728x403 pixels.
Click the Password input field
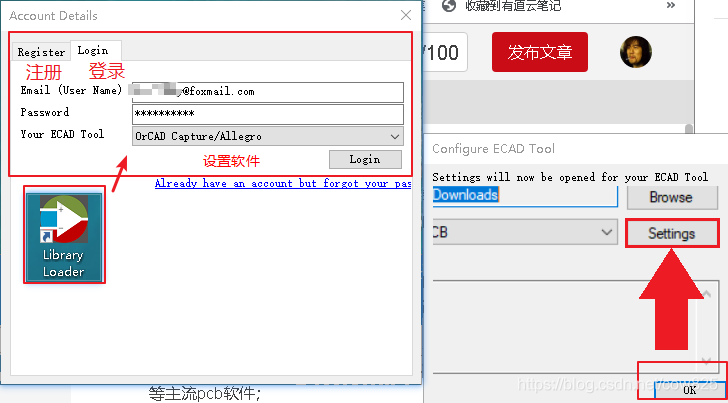pyautogui.click(x=268, y=114)
